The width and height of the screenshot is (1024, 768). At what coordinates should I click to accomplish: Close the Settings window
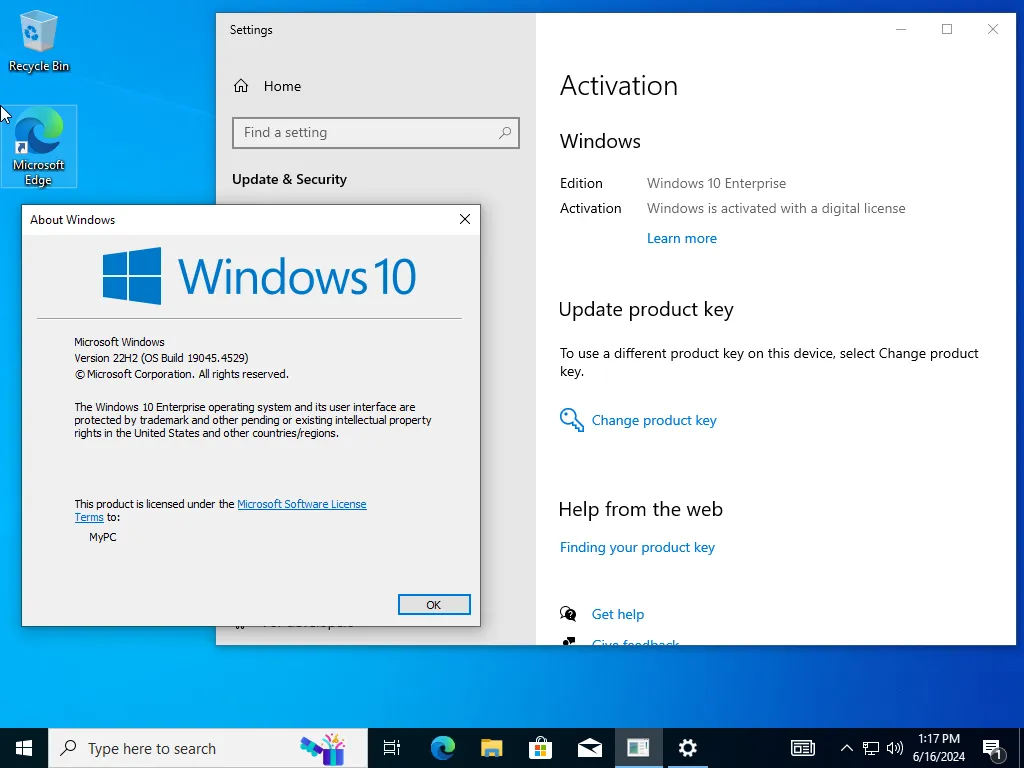click(993, 29)
